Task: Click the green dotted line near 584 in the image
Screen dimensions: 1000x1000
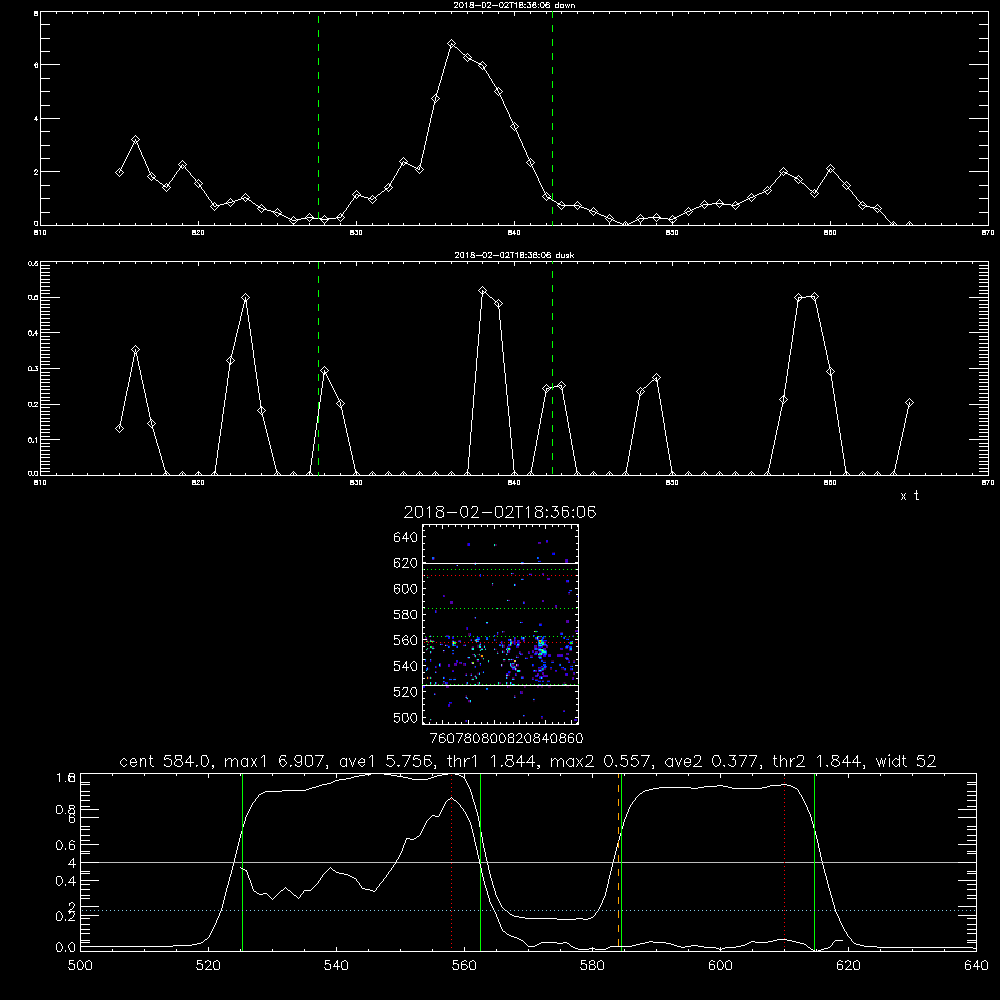Action: click(501, 609)
